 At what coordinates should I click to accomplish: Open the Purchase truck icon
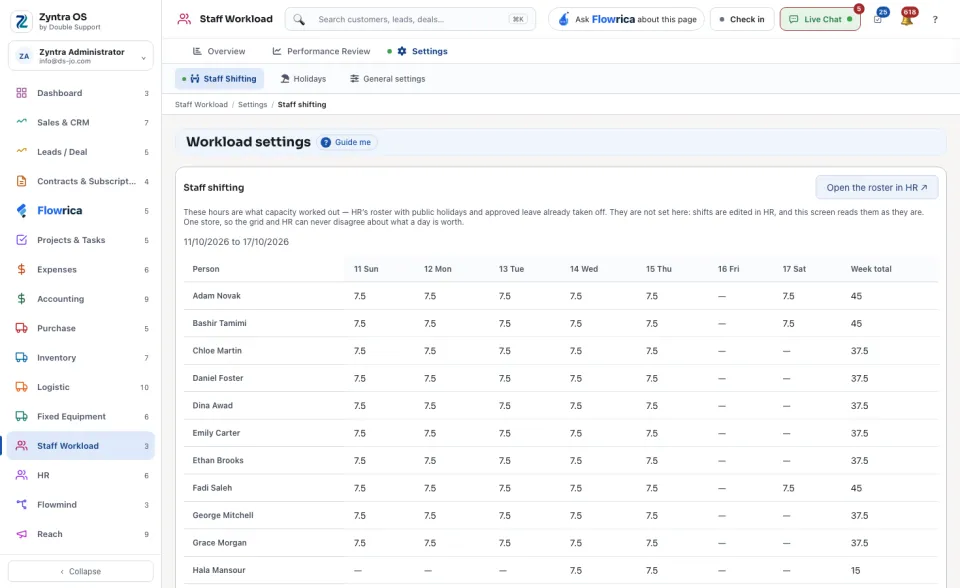coord(21,328)
